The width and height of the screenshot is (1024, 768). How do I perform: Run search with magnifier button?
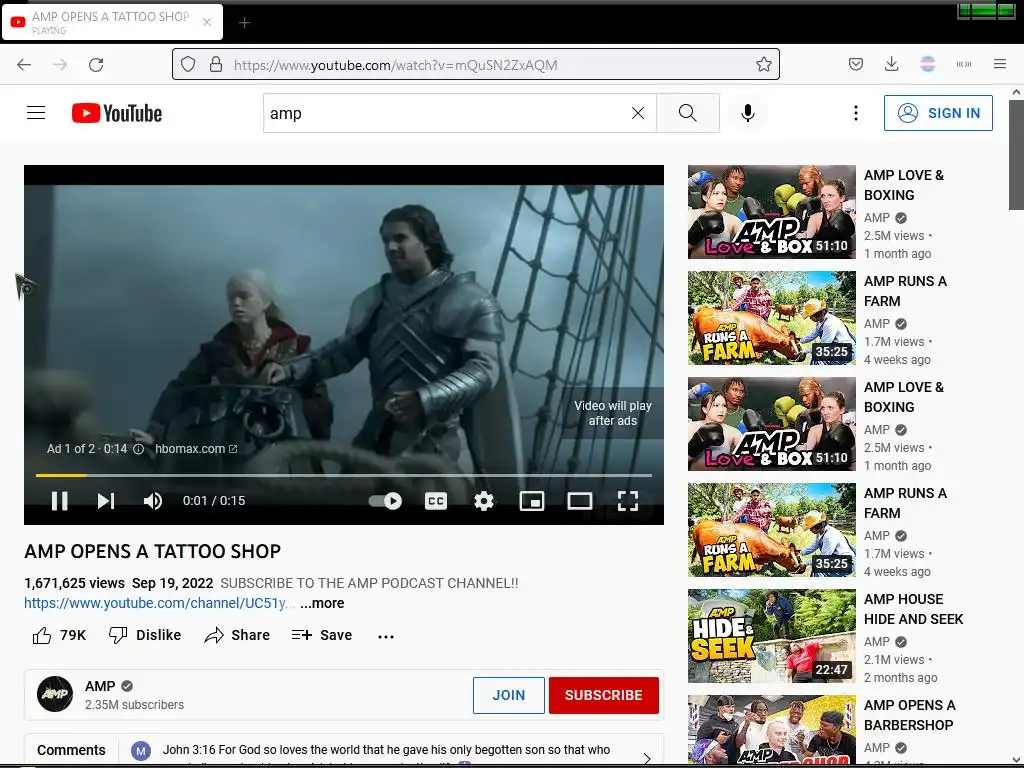tap(688, 113)
